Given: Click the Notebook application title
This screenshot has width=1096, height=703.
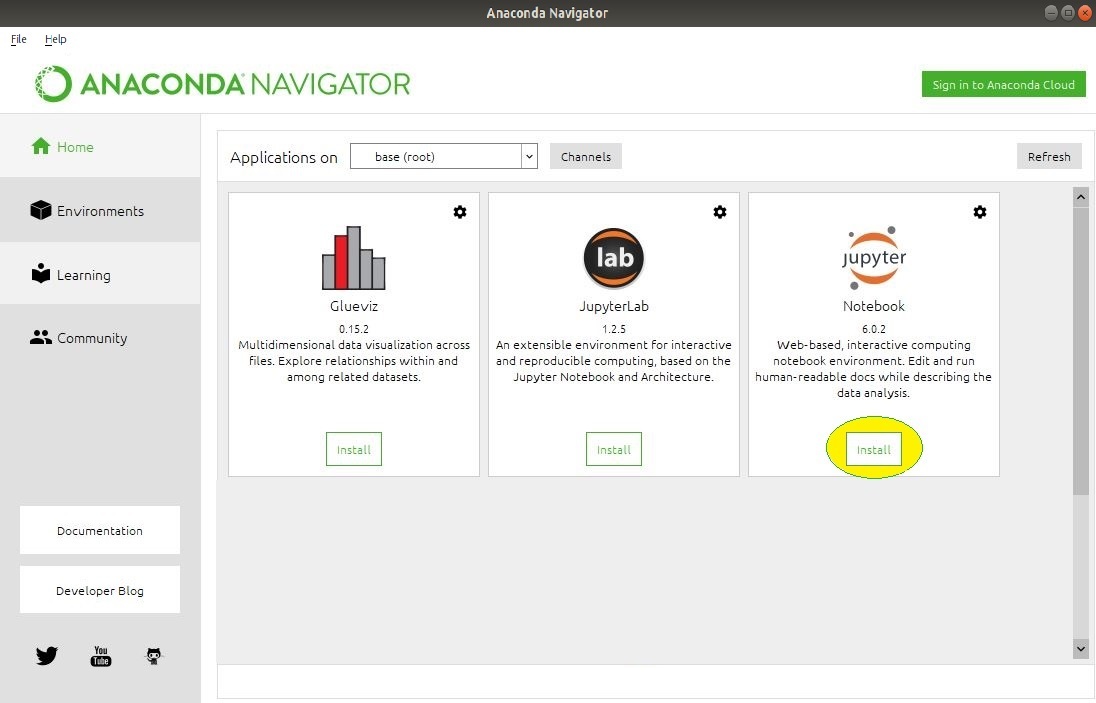Looking at the screenshot, I should coord(874,306).
